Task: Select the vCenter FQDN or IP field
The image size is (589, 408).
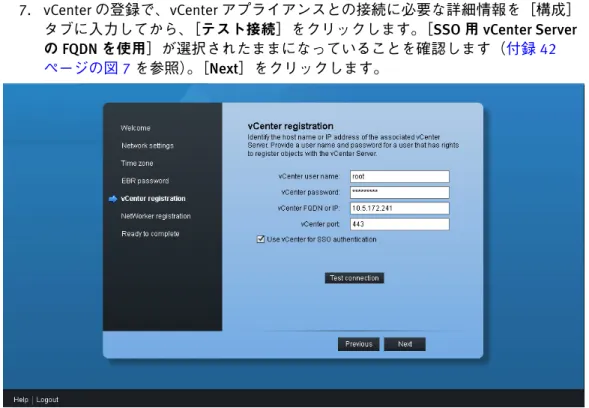Action: 400,208
